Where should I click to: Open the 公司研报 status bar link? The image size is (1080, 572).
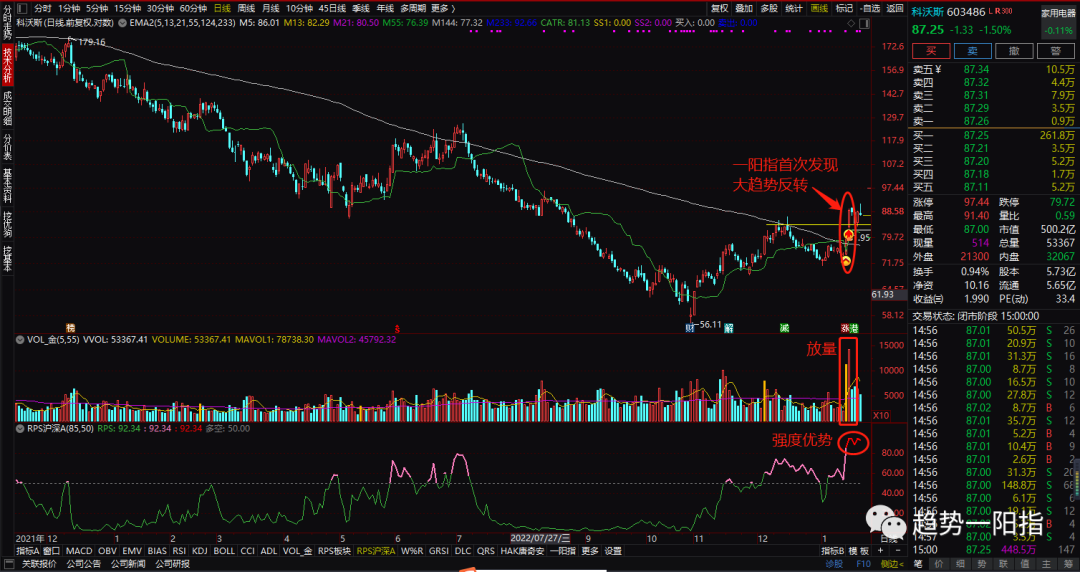pos(172,564)
